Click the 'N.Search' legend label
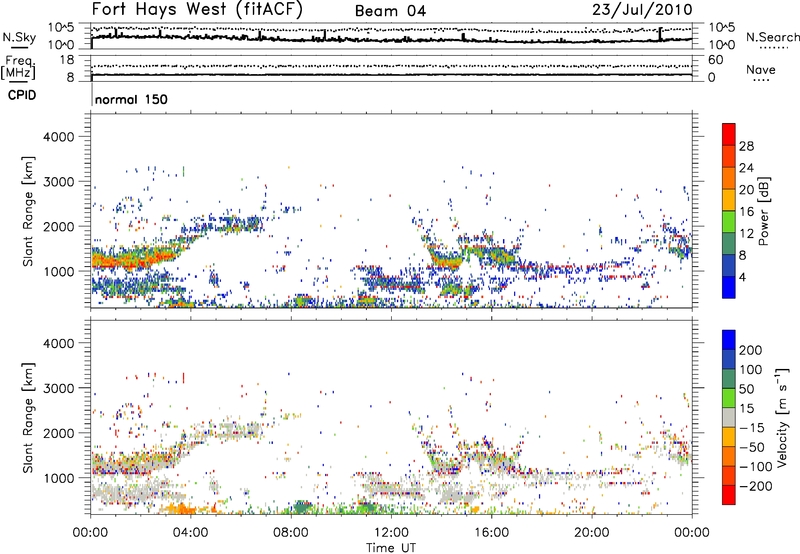 (772, 37)
